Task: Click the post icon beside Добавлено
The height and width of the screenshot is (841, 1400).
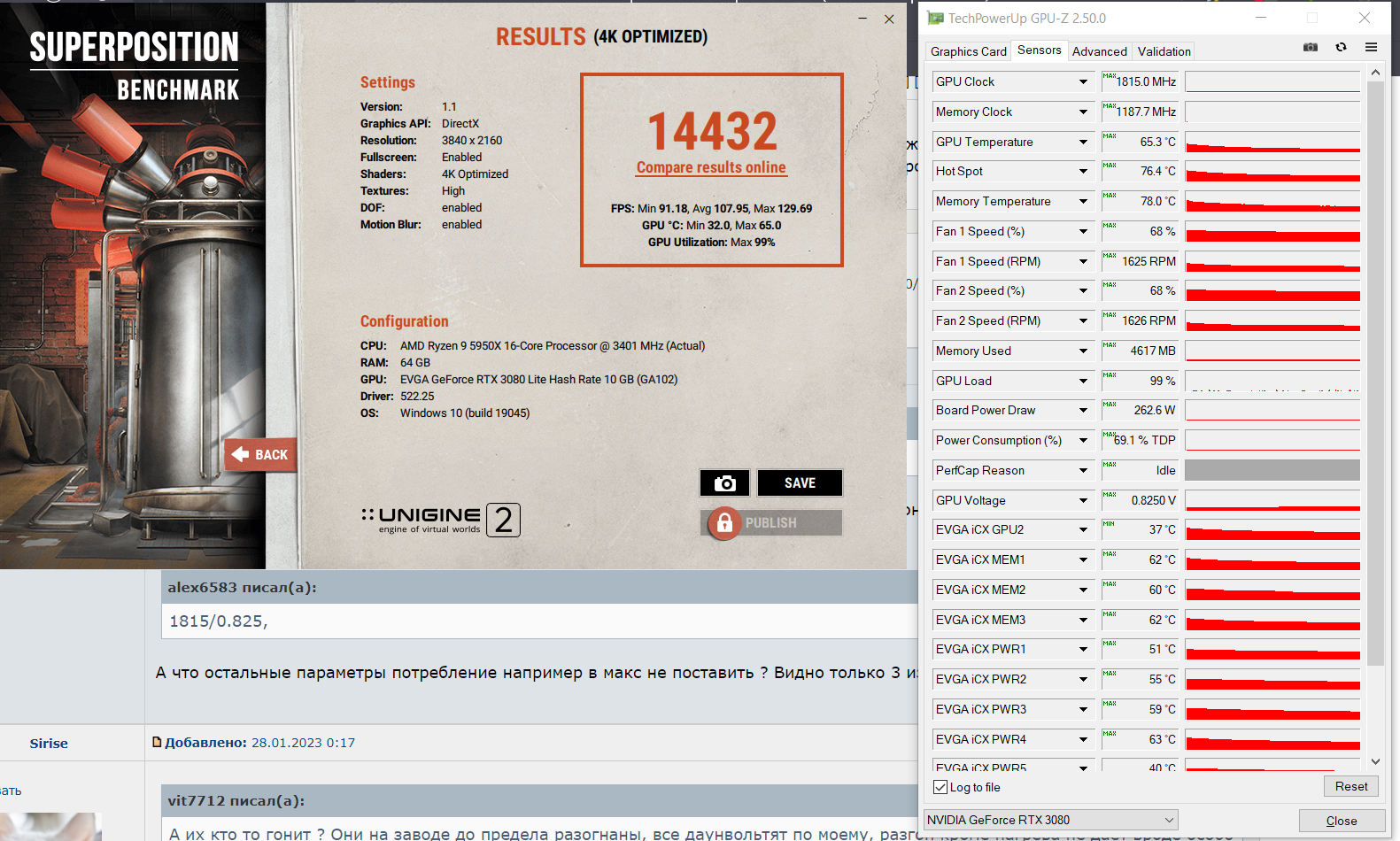Action: click(x=157, y=742)
